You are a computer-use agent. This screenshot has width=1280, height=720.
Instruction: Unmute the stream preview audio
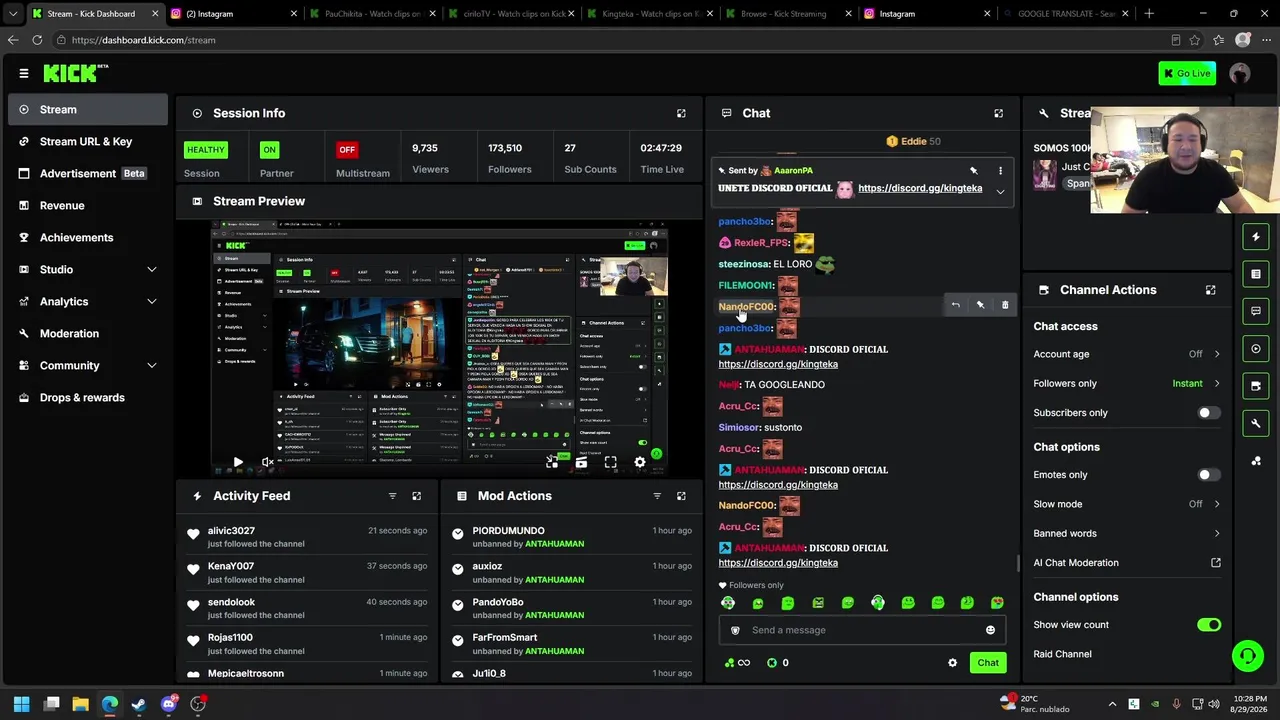pyautogui.click(x=267, y=462)
